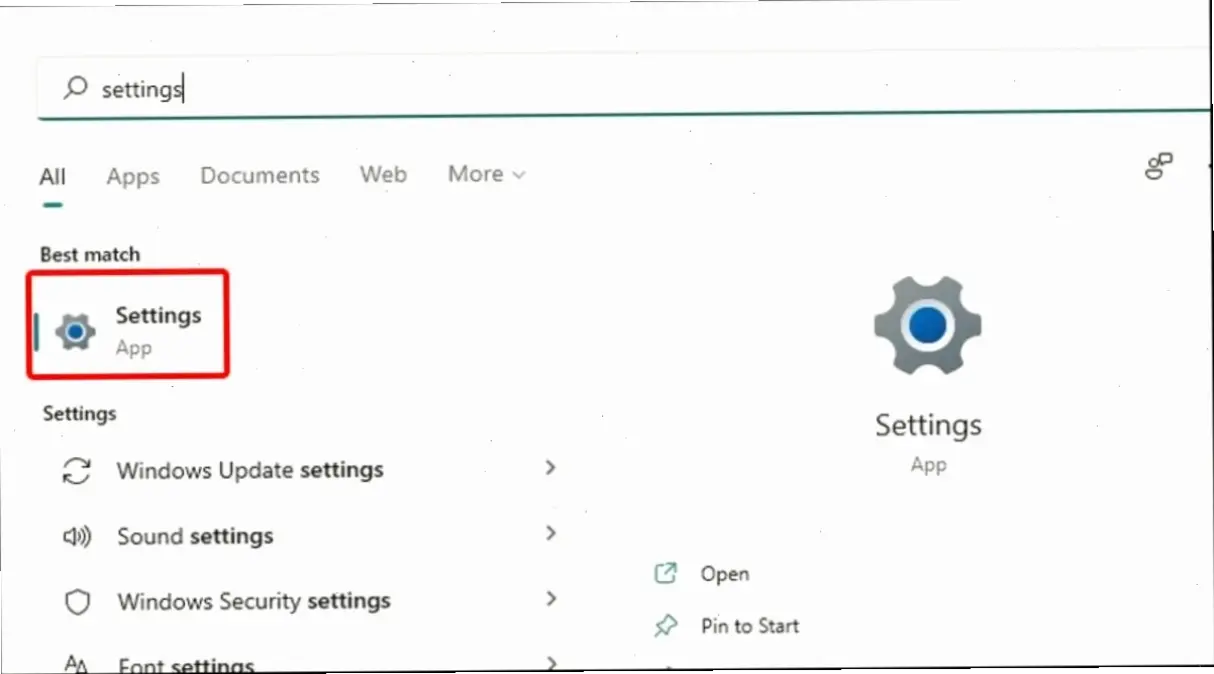Click the Open external-link icon
The width and height of the screenshot is (1214, 674).
665,573
